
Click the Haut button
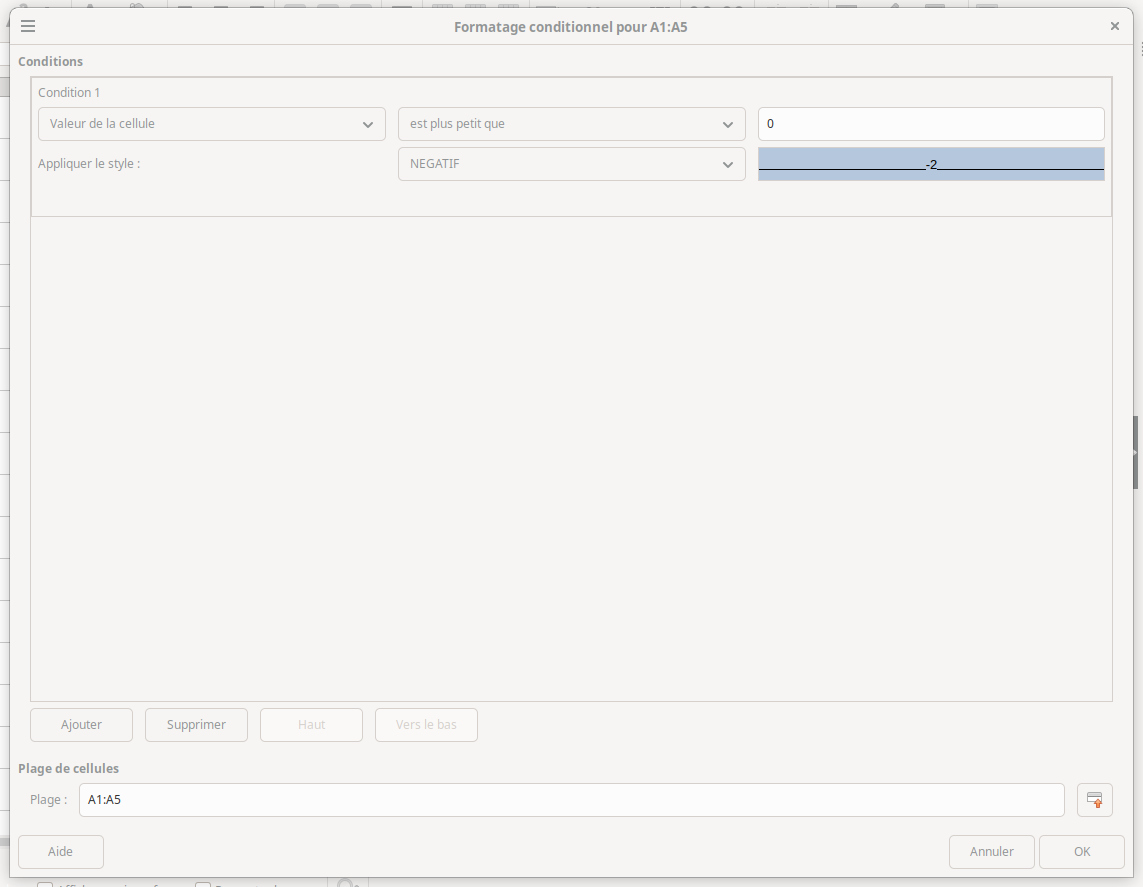311,725
